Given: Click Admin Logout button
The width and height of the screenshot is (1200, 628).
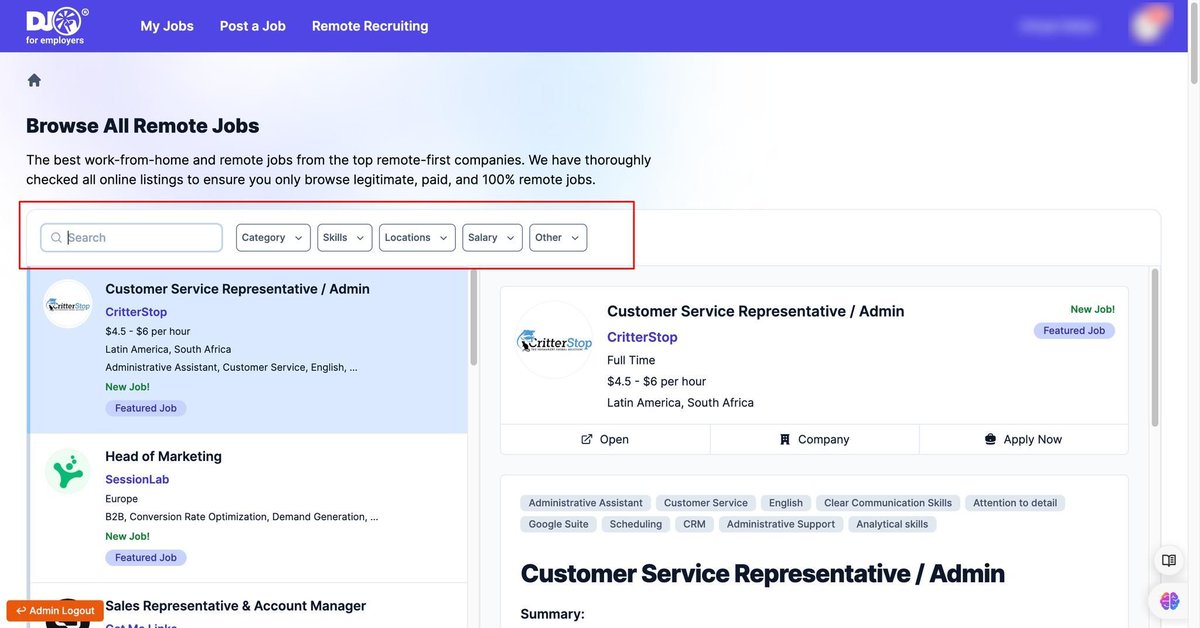Looking at the screenshot, I should pos(56,611).
